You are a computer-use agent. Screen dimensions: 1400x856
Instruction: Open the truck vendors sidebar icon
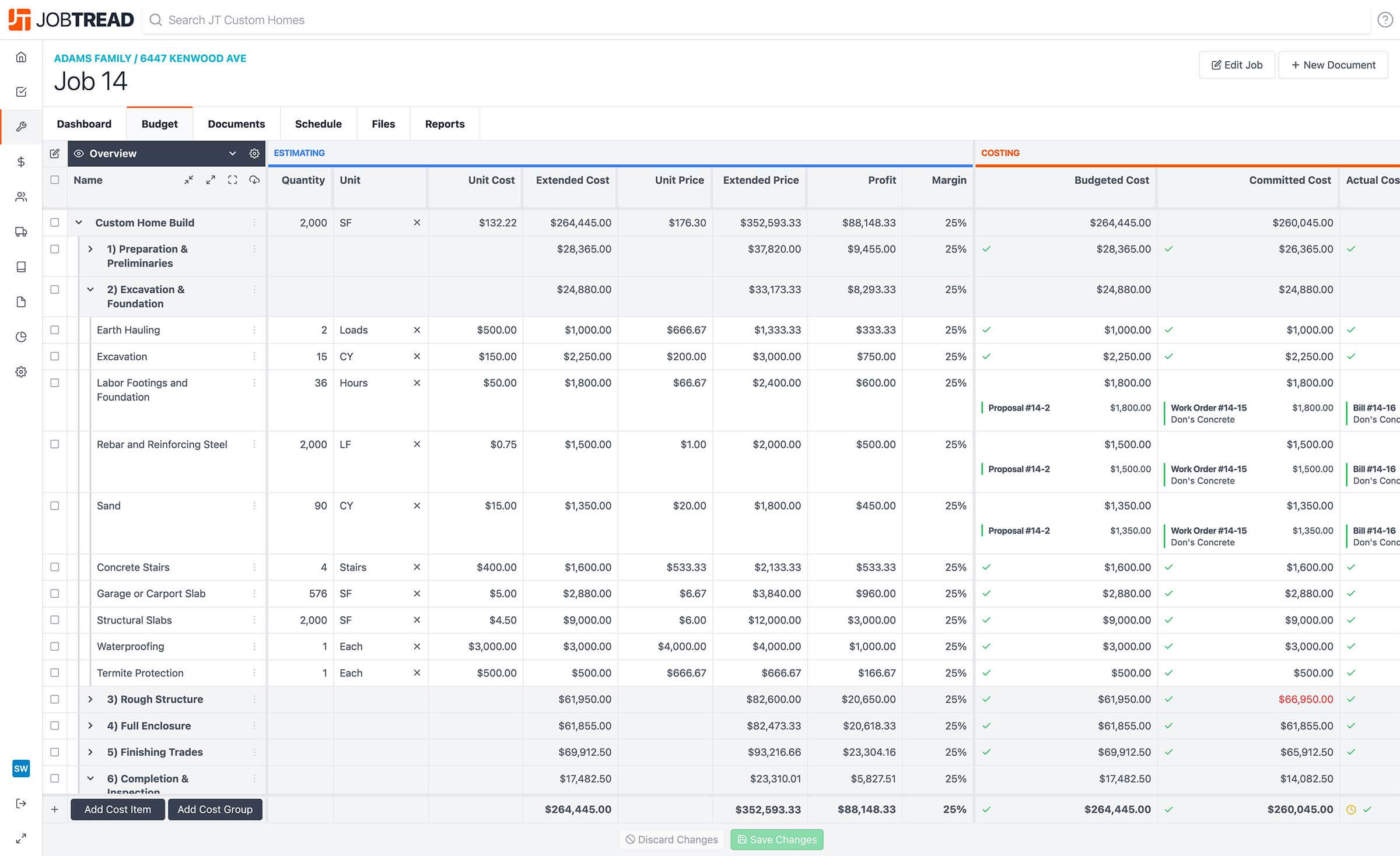tap(21, 231)
